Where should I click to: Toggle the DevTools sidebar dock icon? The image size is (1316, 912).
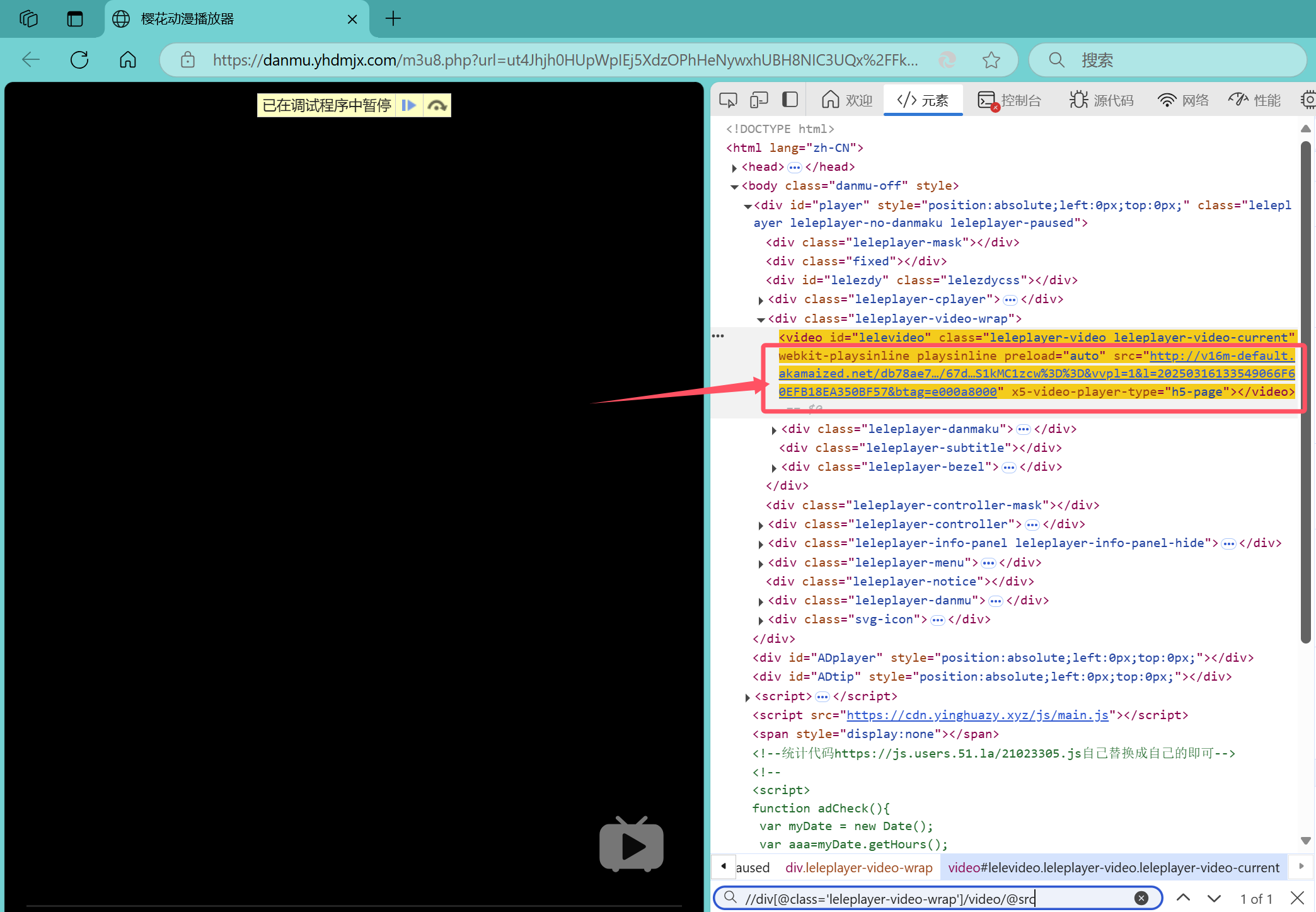[x=790, y=100]
